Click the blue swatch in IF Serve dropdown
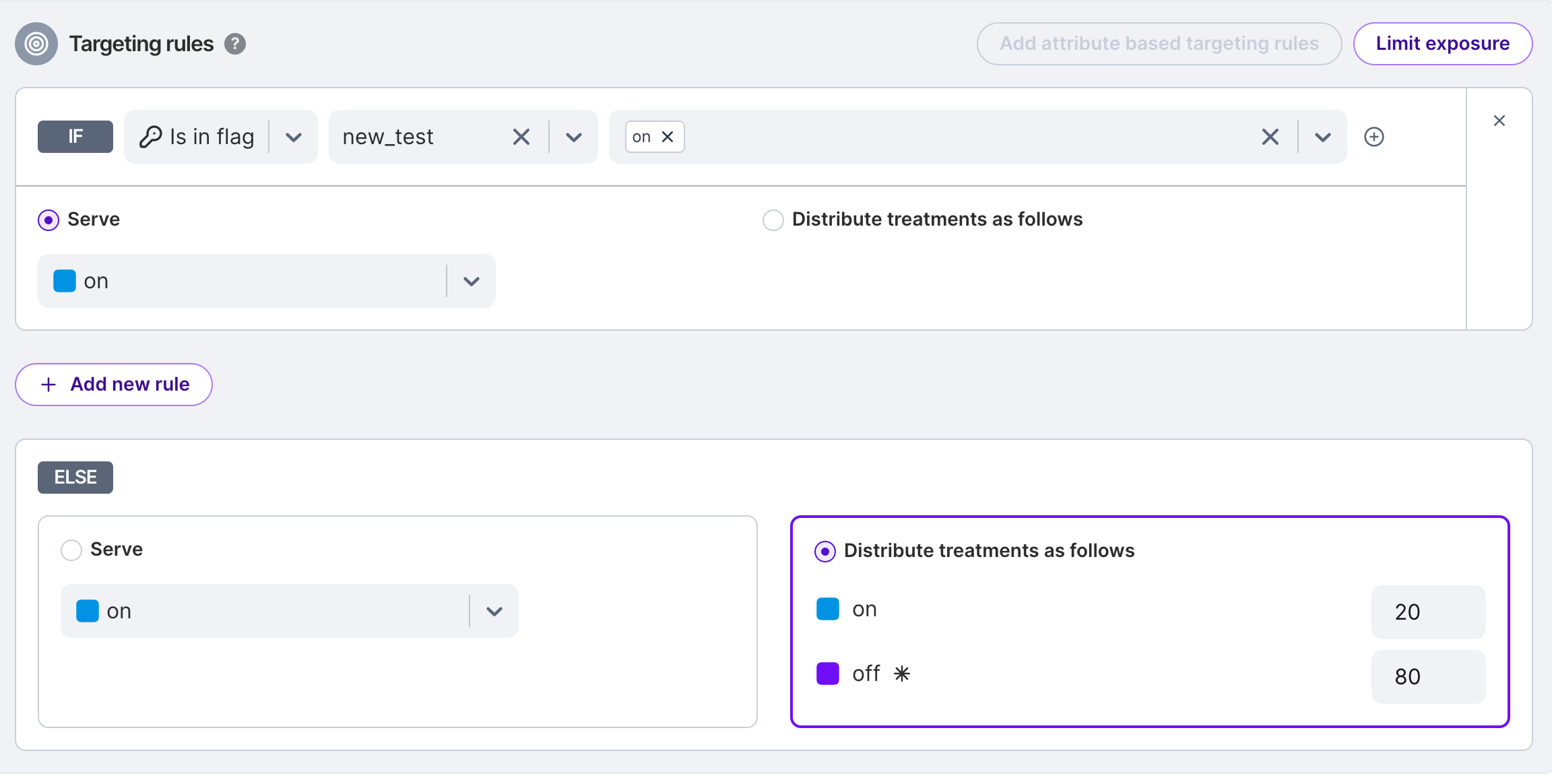Image resolution: width=1552 pixels, height=784 pixels. coord(65,281)
